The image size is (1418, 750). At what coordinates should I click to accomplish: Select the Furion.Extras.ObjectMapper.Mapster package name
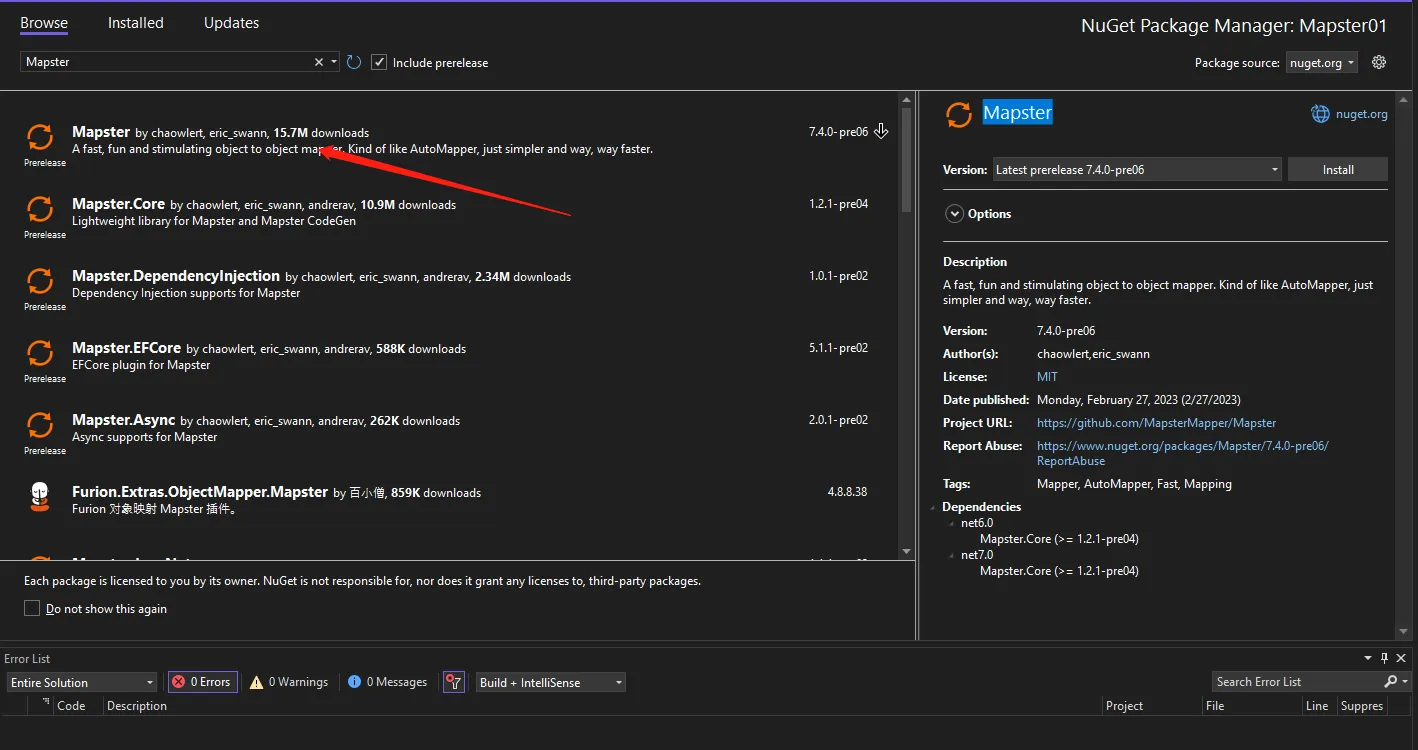click(x=200, y=491)
